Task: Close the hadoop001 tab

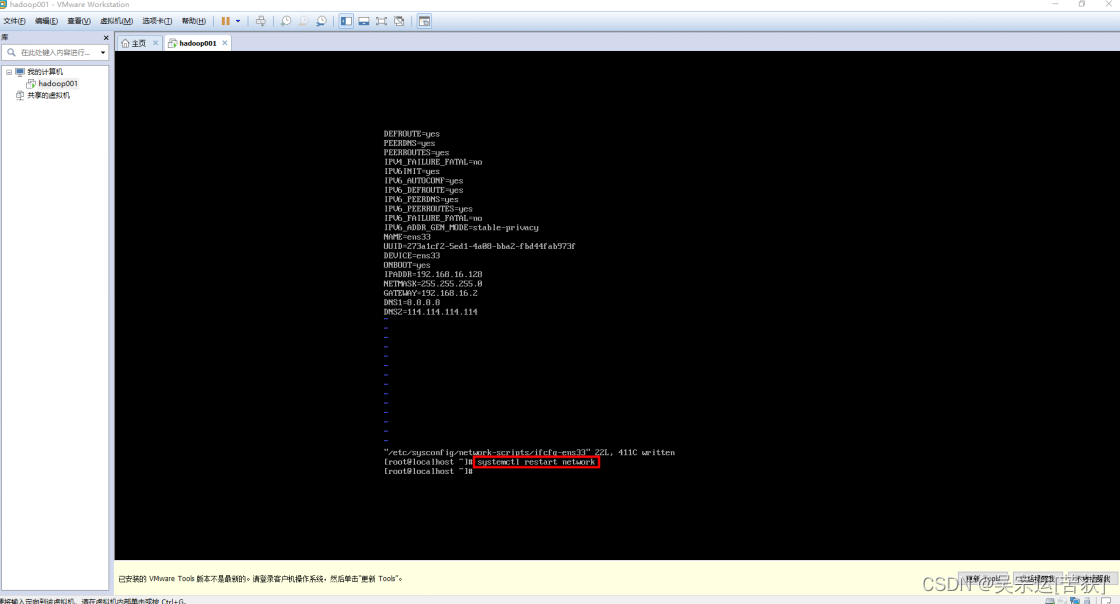Action: (x=224, y=43)
